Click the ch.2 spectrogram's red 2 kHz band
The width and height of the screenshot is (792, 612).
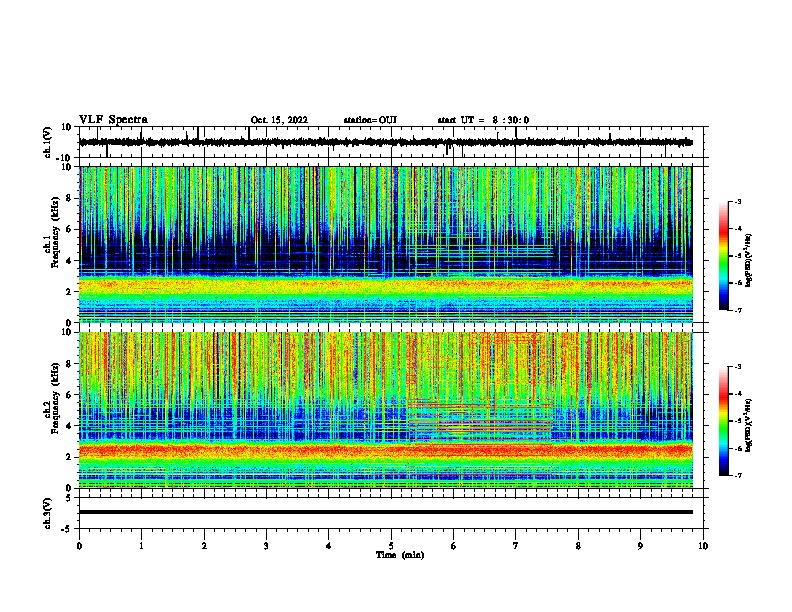386,450
